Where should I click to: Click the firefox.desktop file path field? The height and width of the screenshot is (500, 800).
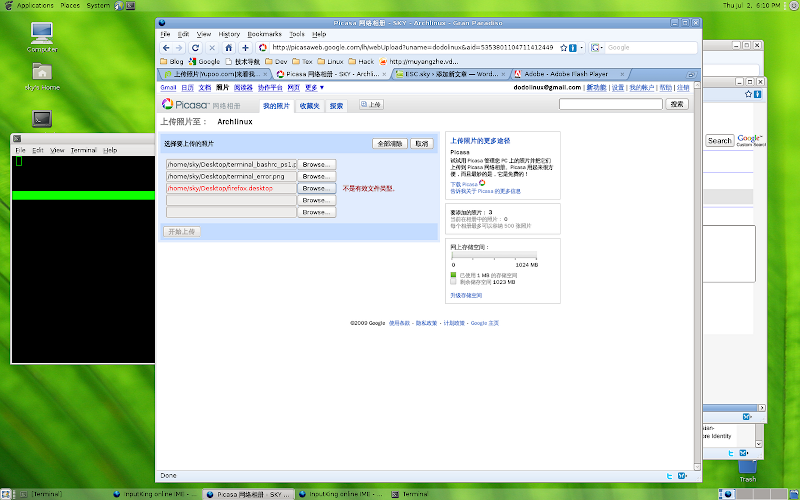pyautogui.click(x=231, y=188)
